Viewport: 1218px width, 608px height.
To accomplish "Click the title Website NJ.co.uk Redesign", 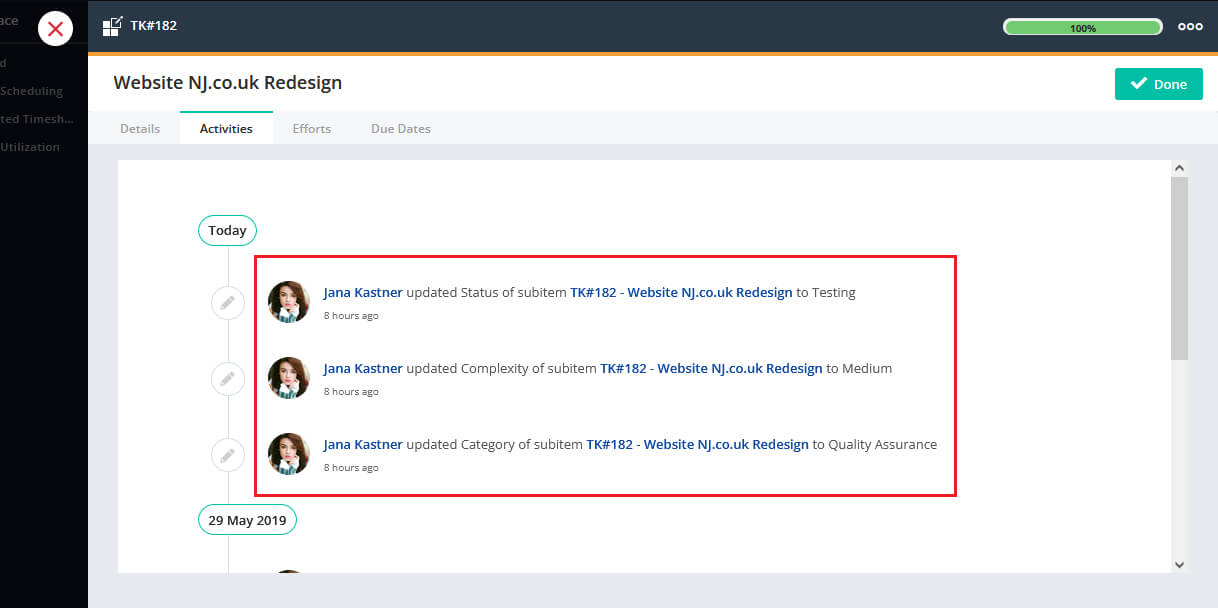I will click(x=228, y=83).
